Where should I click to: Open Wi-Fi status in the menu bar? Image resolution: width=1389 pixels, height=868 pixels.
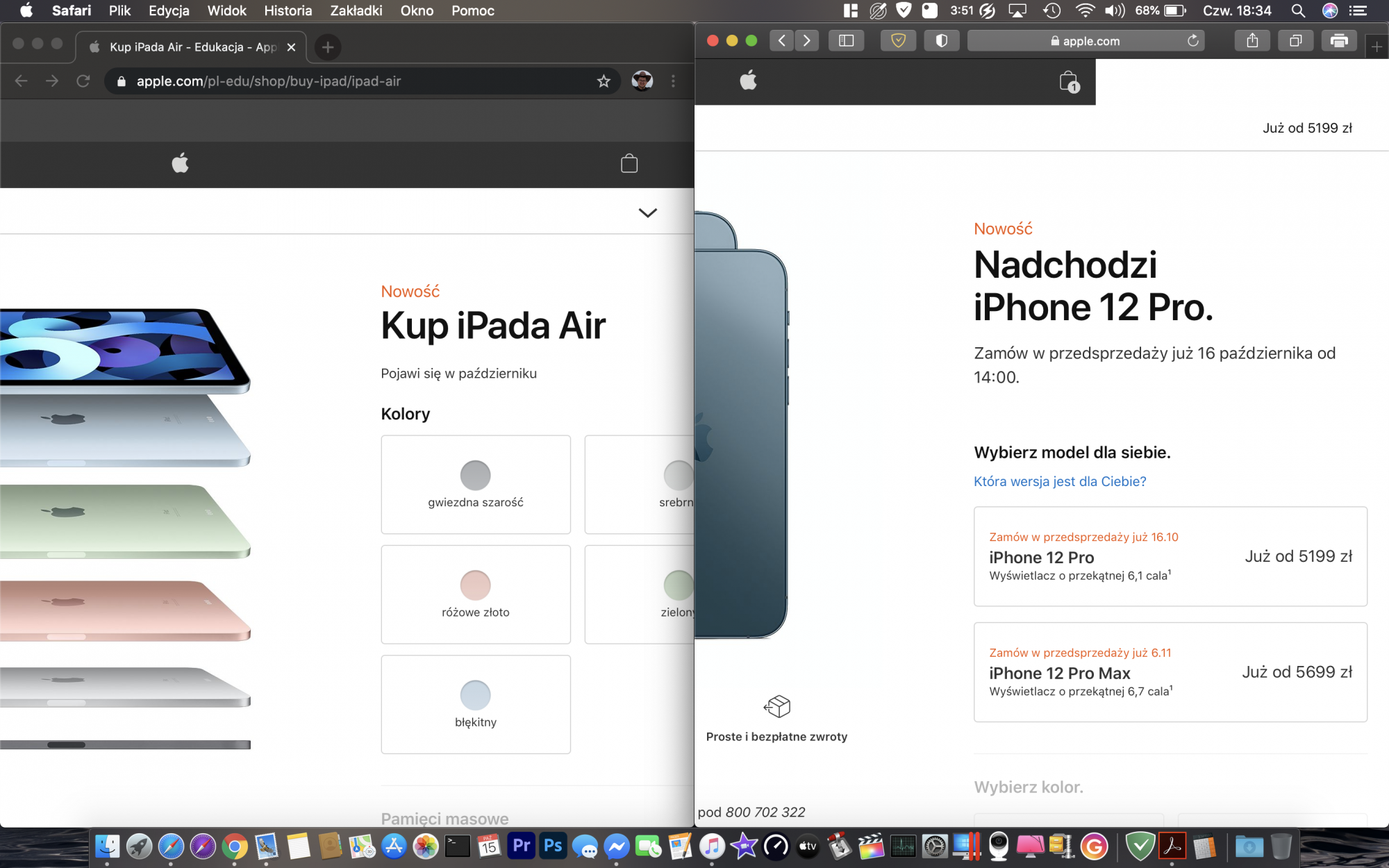[x=1084, y=10]
